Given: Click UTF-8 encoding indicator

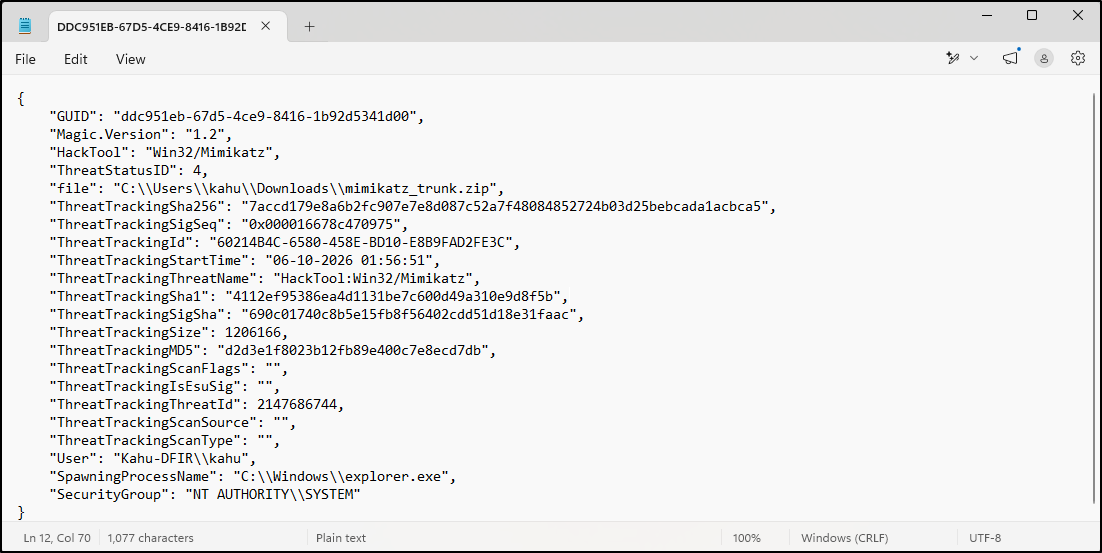Looking at the screenshot, I should coord(985,538).
